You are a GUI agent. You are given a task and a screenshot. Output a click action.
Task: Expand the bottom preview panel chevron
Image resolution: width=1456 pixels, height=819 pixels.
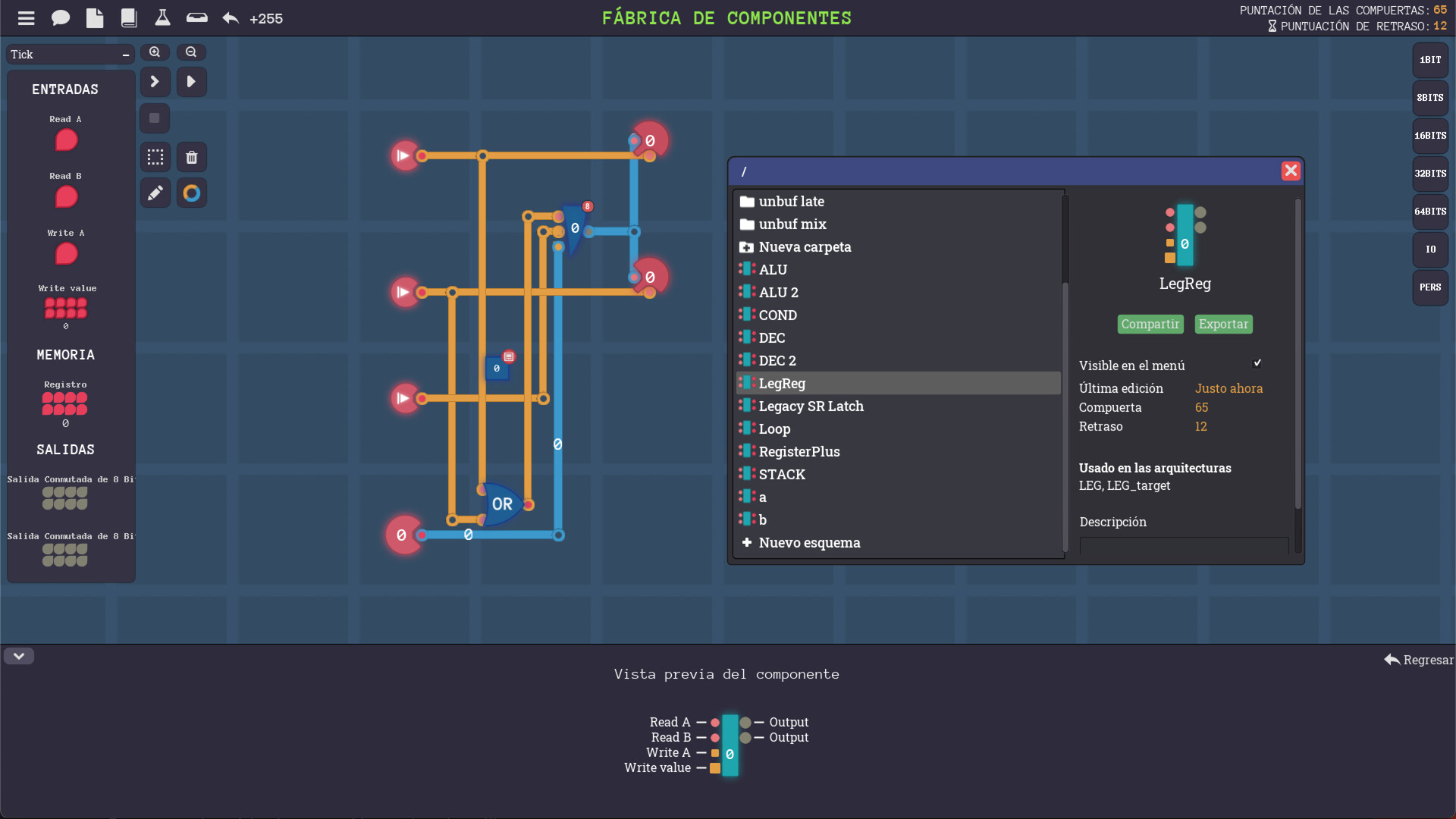(18, 655)
